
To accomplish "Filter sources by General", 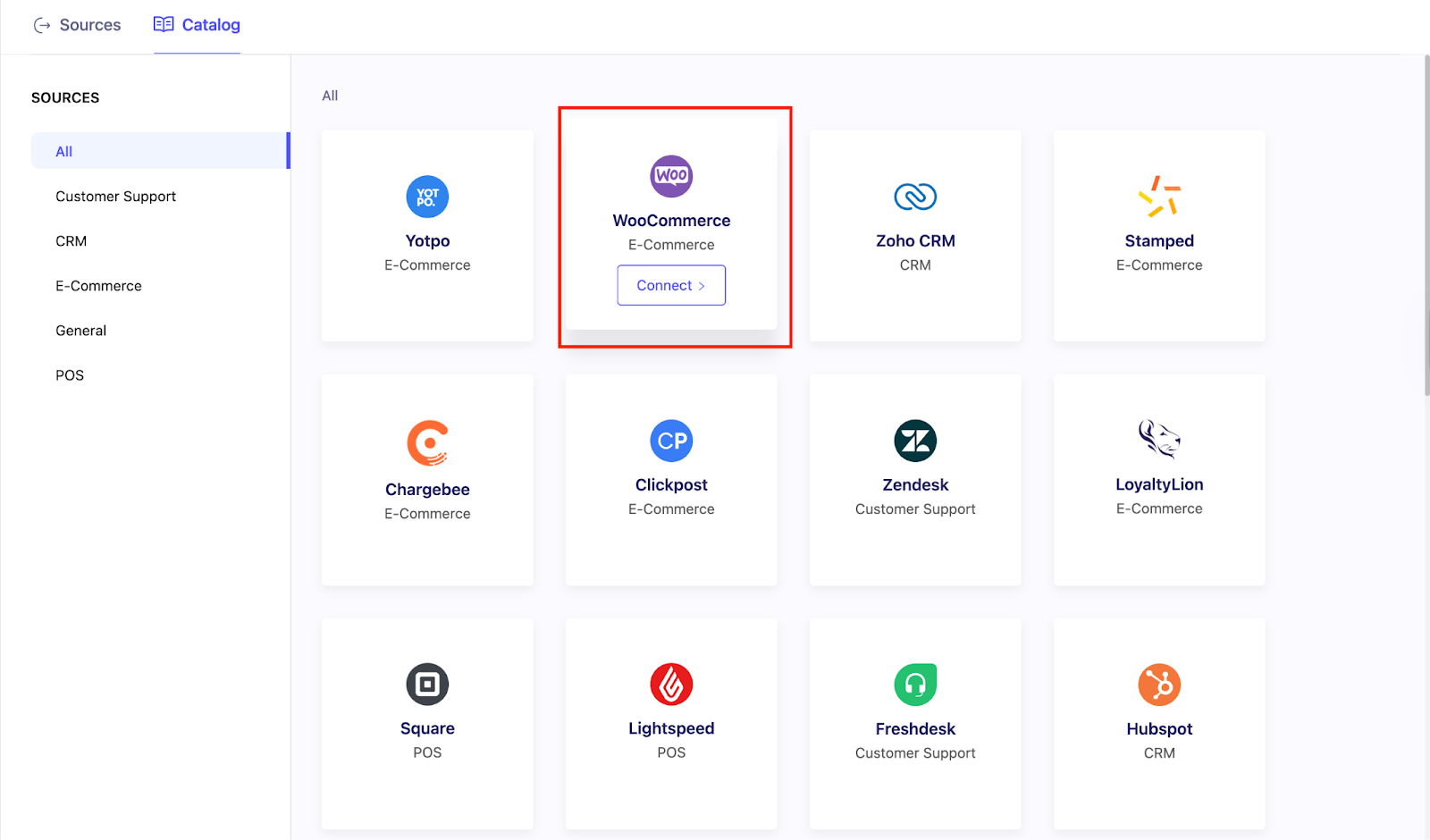I will pos(80,331).
